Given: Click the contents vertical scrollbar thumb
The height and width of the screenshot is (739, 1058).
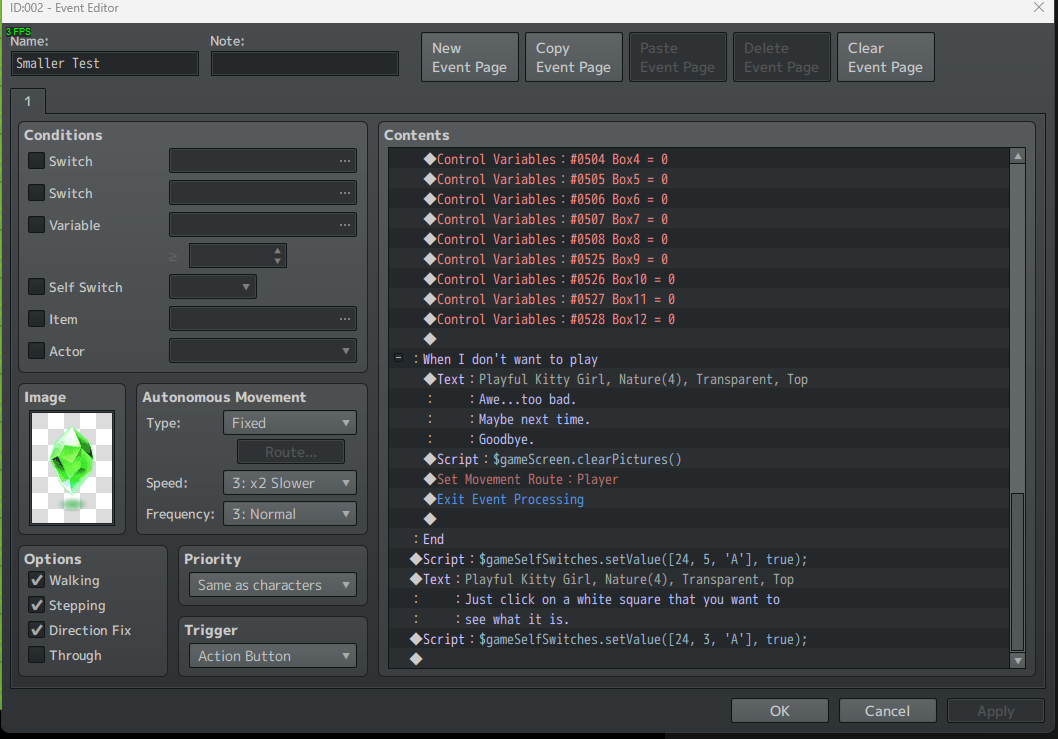Looking at the screenshot, I should (1018, 572).
